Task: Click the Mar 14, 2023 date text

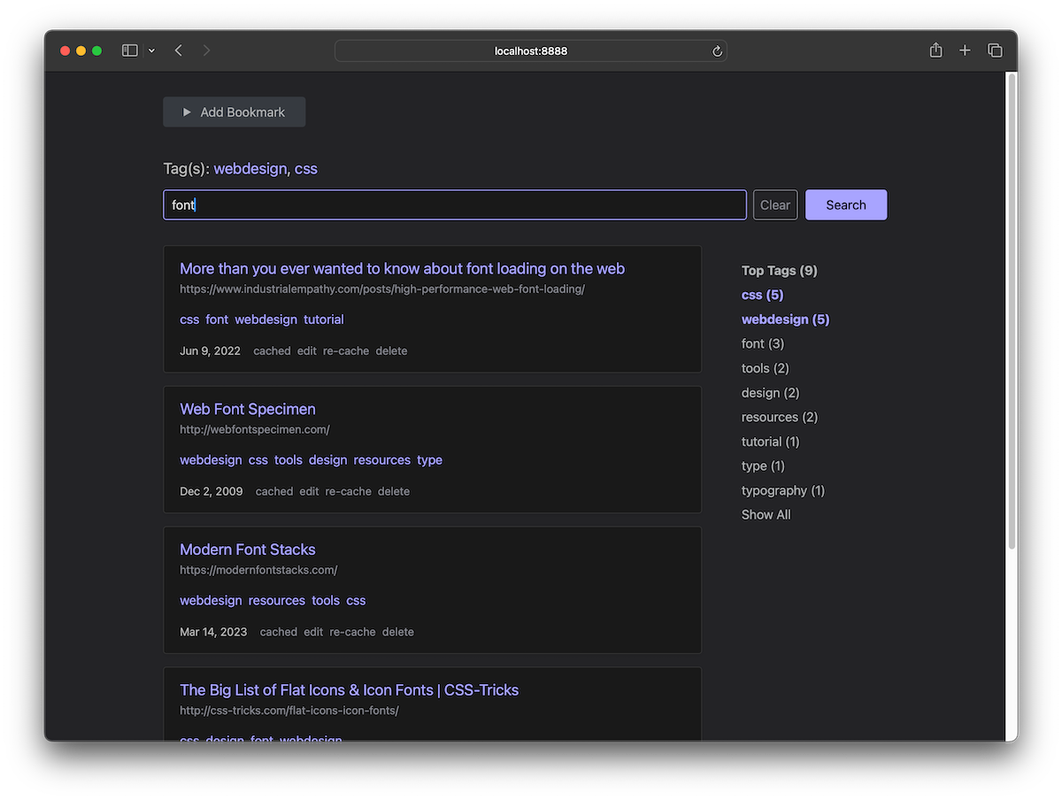Action: point(213,632)
